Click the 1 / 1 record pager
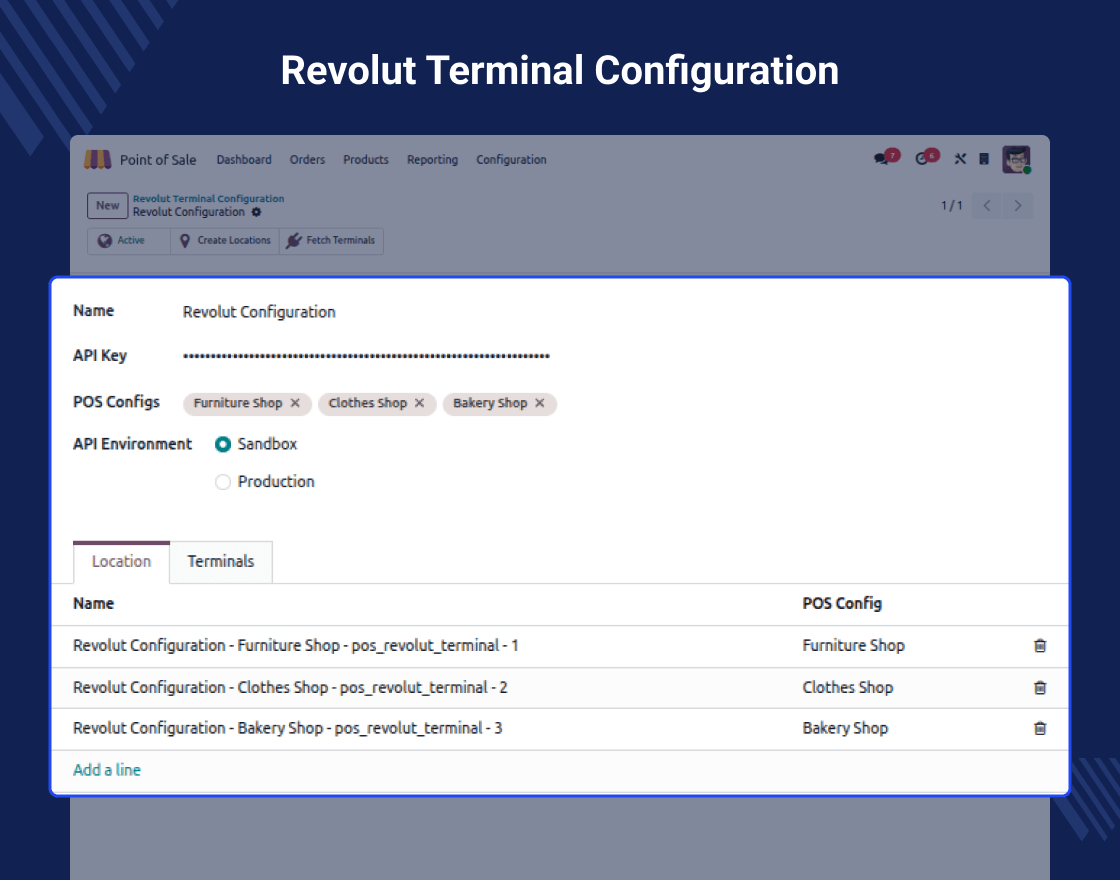 tap(951, 206)
